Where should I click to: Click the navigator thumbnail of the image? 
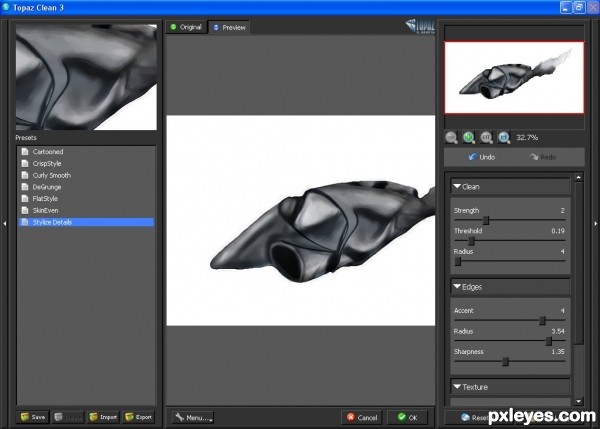(514, 77)
